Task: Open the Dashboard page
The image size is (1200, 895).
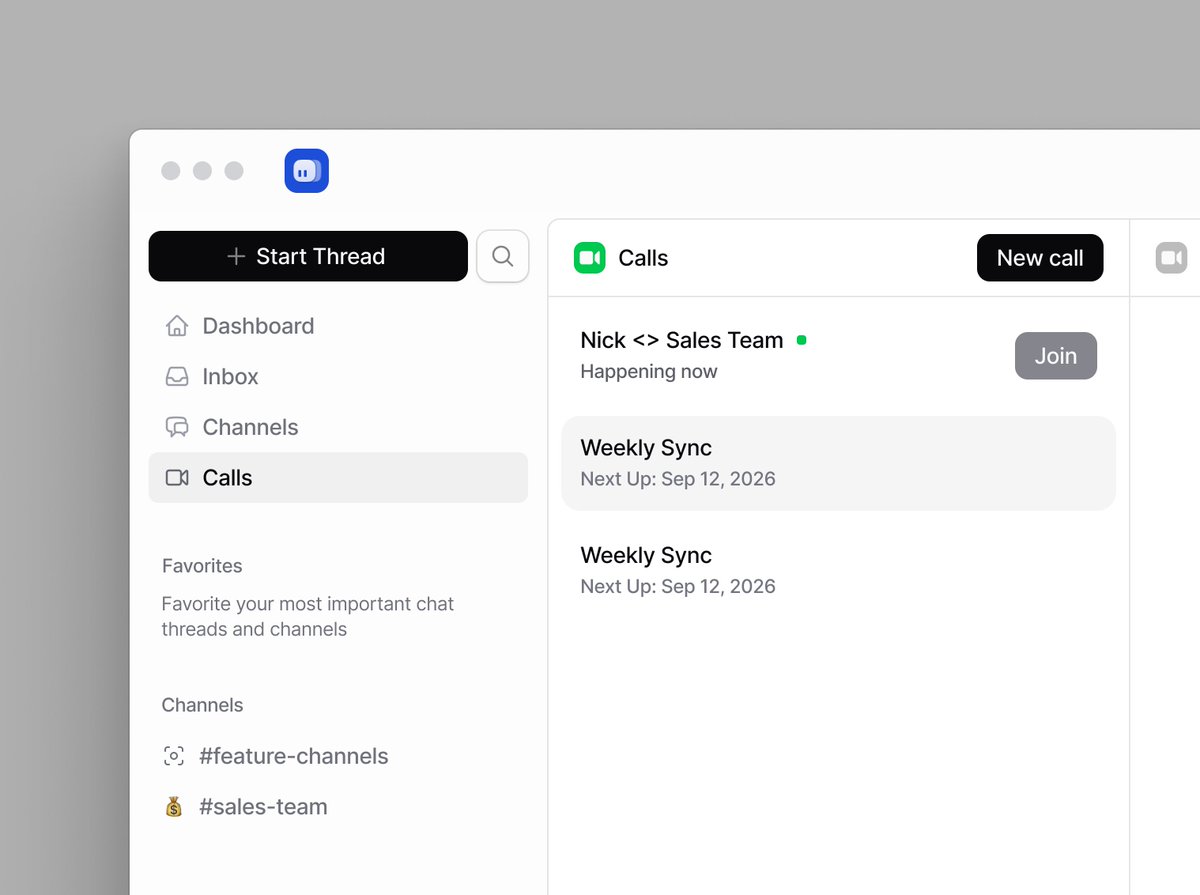Action: [338, 326]
